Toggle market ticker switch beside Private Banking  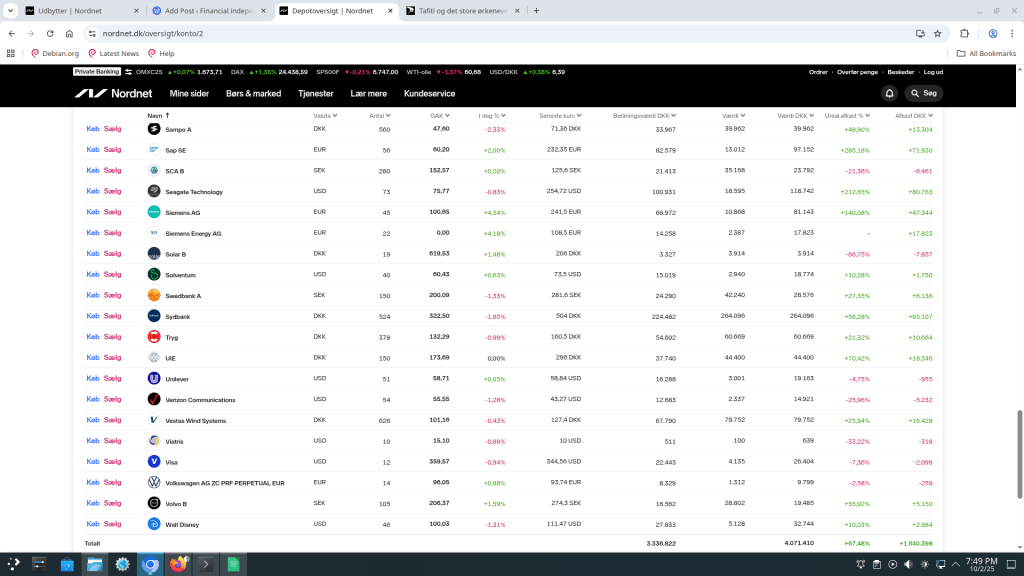tap(128, 72)
